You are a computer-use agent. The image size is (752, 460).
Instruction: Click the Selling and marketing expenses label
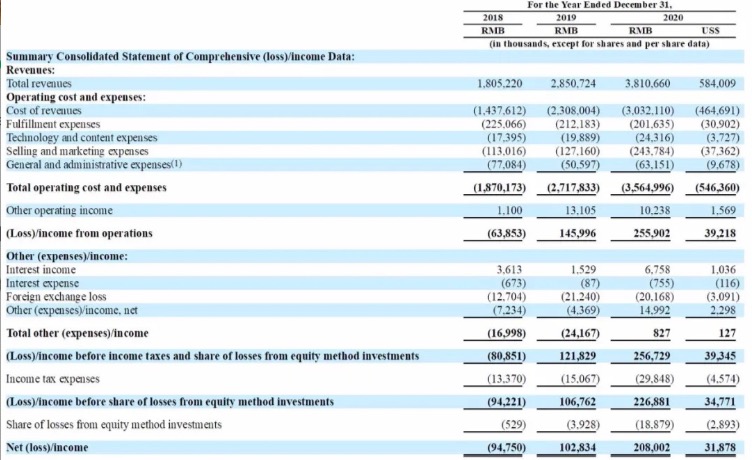[70, 150]
